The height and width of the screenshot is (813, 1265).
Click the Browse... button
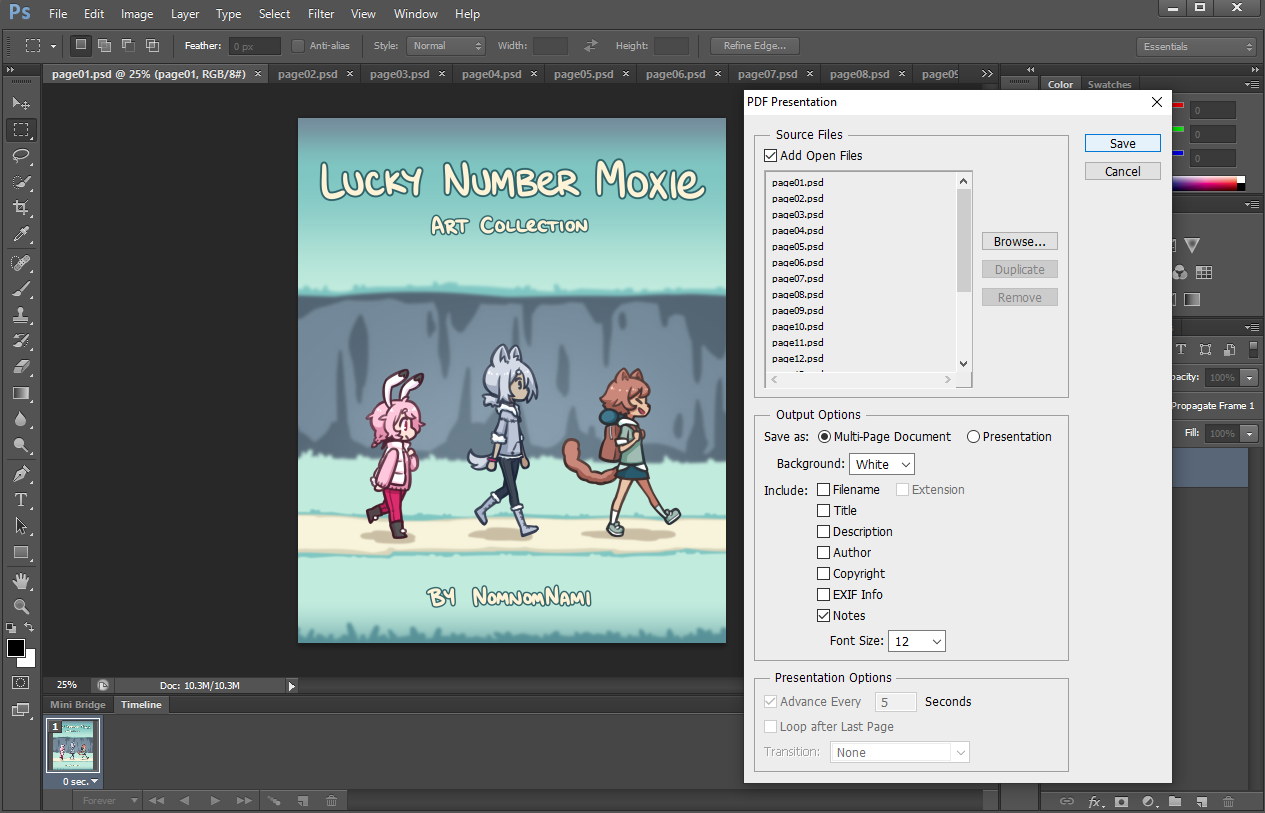click(x=1020, y=241)
